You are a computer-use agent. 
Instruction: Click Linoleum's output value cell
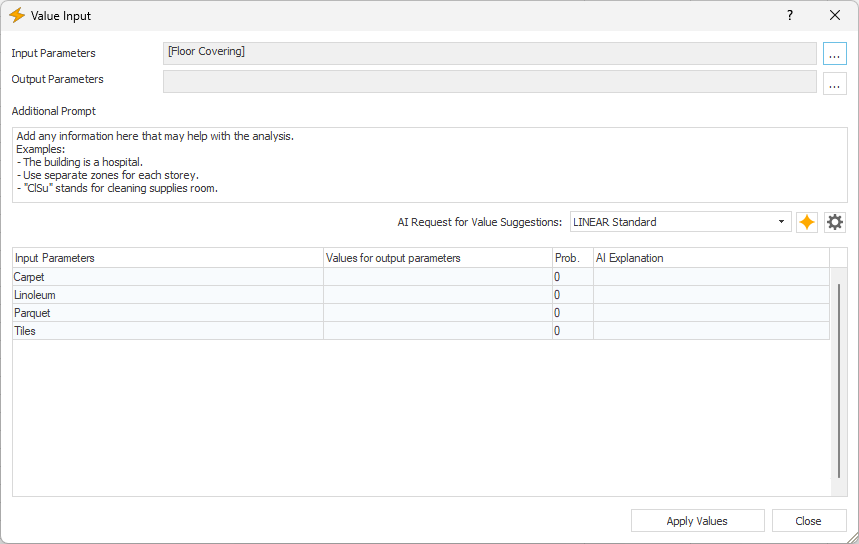click(x=438, y=295)
